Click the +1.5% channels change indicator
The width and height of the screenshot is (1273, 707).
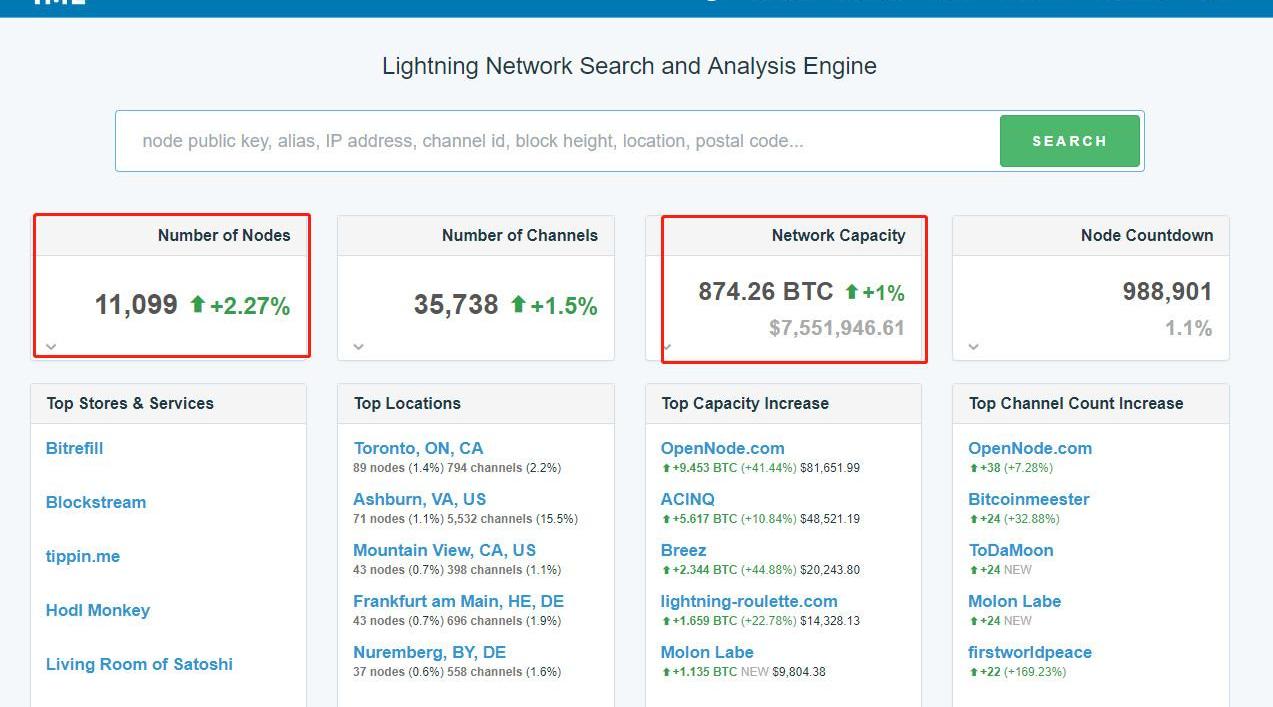pyautogui.click(x=554, y=305)
